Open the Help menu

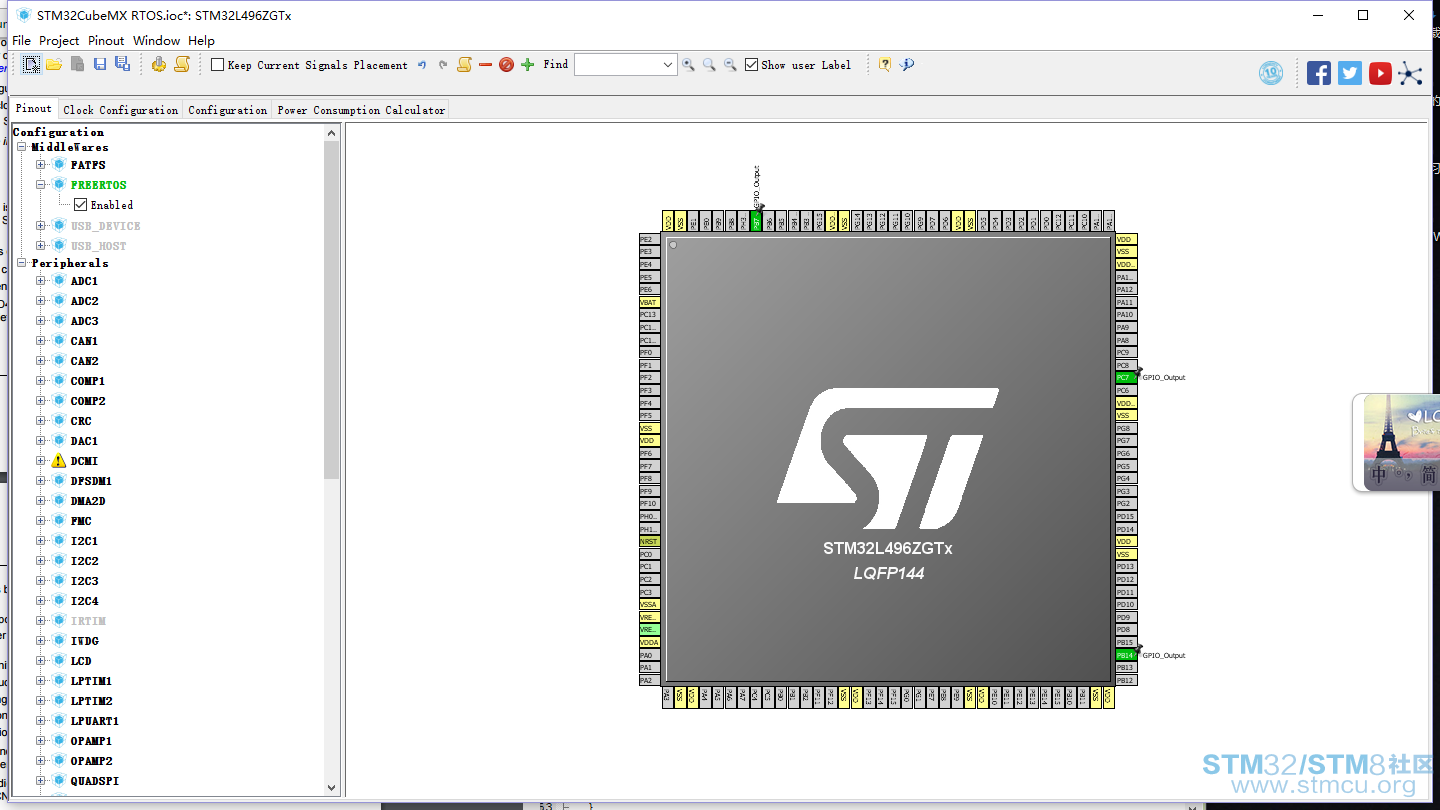point(201,41)
